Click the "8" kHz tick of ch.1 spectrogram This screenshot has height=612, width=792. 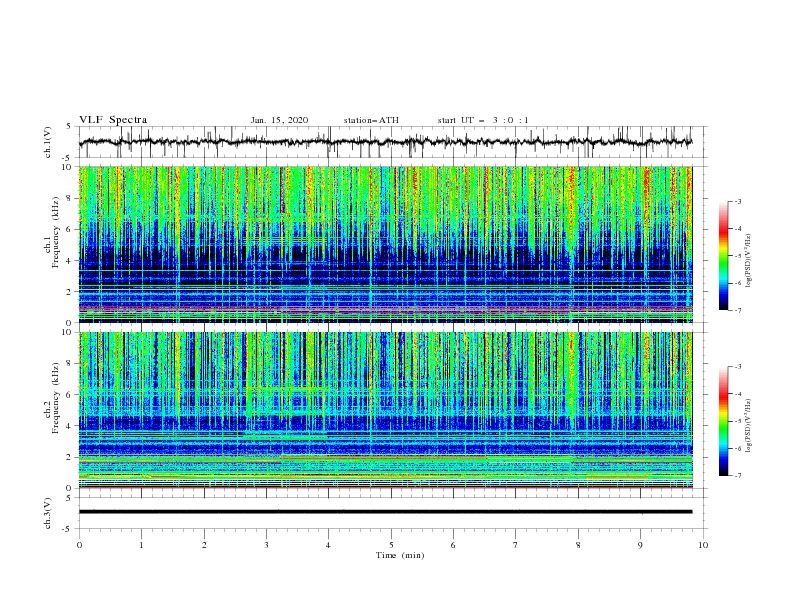[x=70, y=198]
